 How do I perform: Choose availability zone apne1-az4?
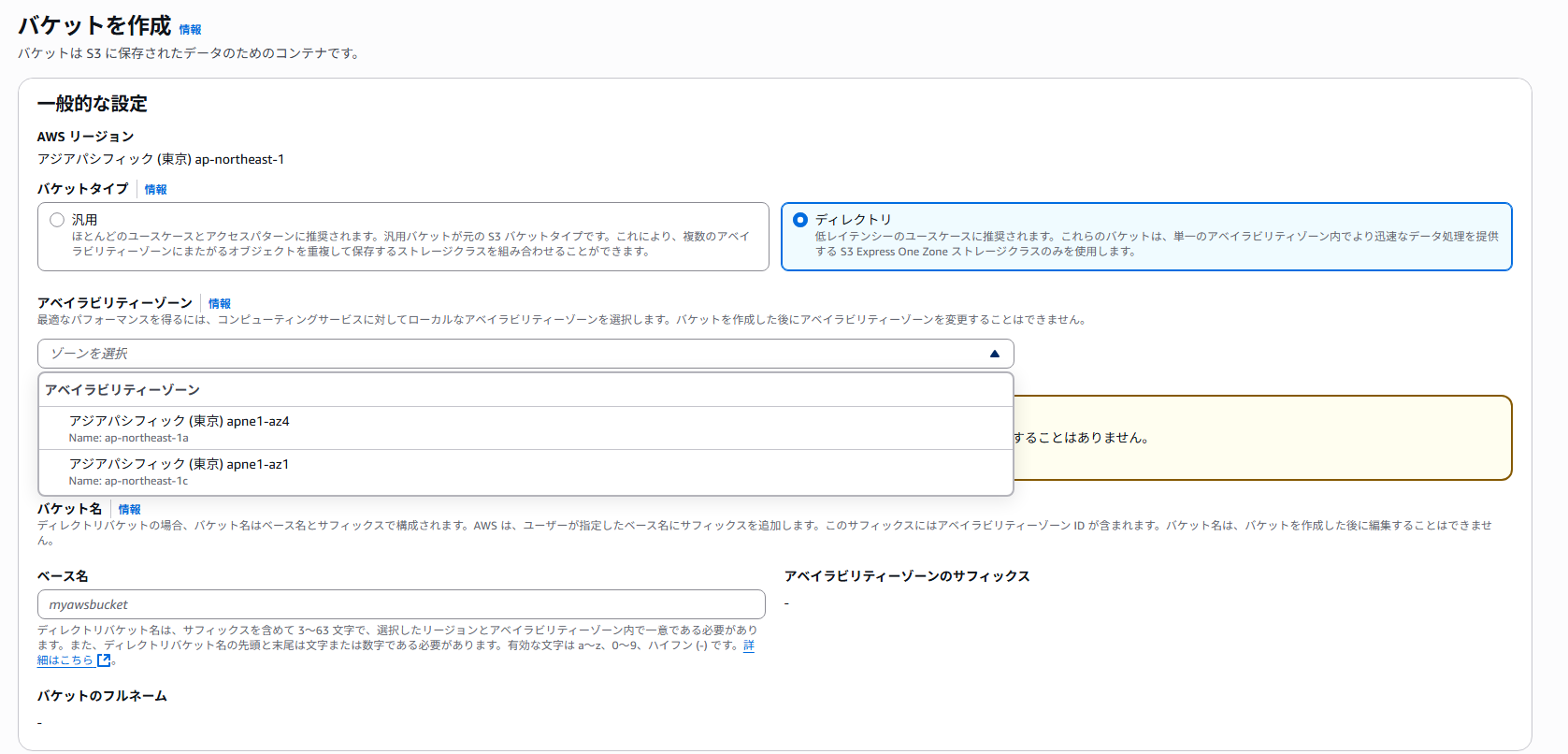point(525,428)
